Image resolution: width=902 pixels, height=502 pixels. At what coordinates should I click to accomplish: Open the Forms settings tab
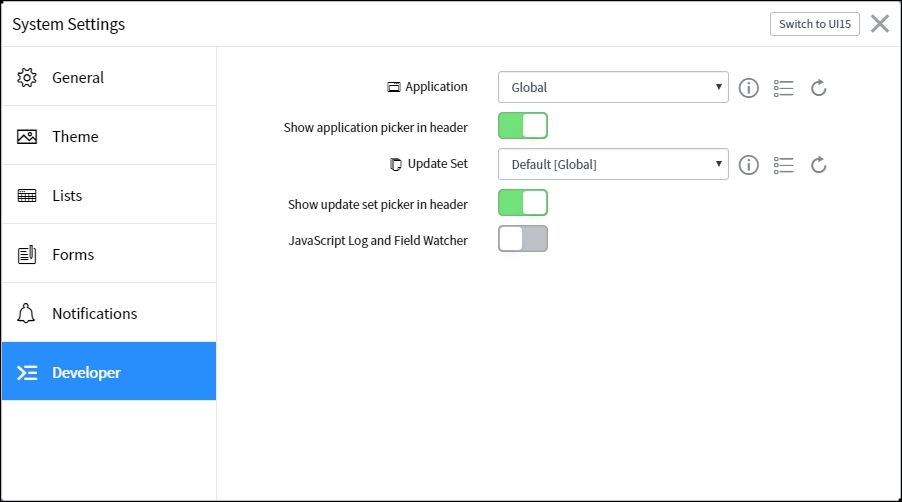click(x=109, y=254)
